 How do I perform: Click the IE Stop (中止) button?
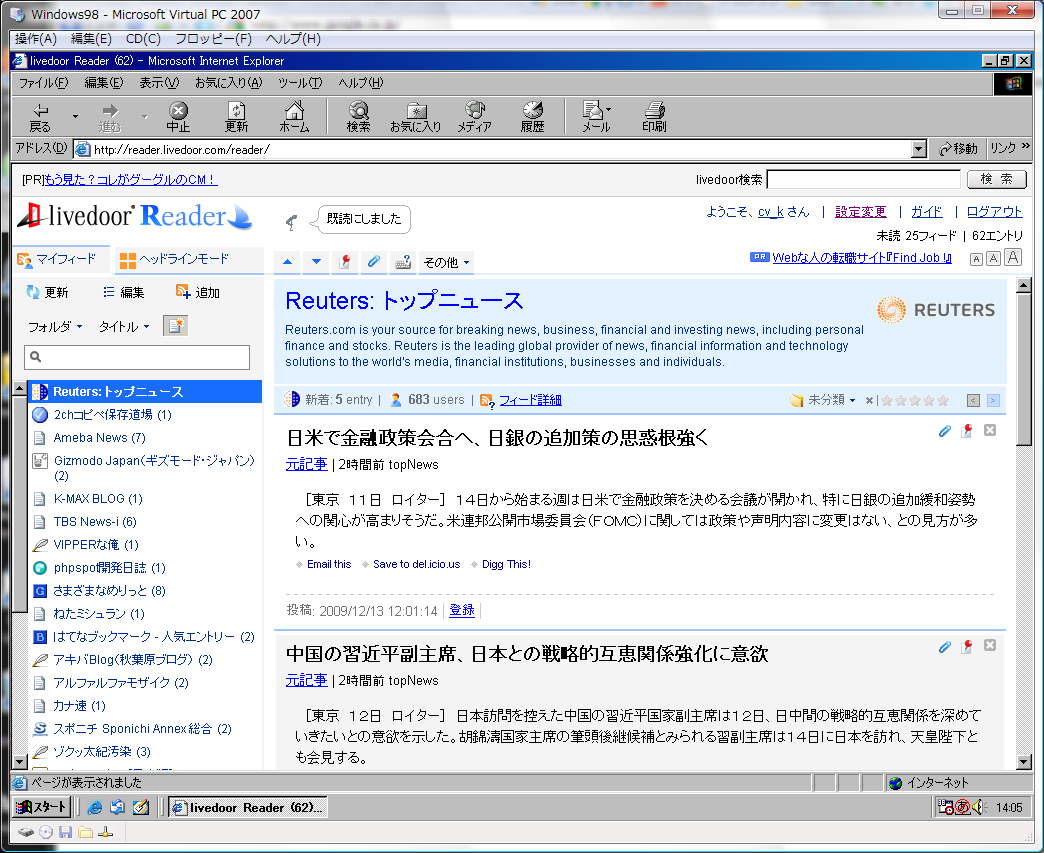[x=178, y=117]
